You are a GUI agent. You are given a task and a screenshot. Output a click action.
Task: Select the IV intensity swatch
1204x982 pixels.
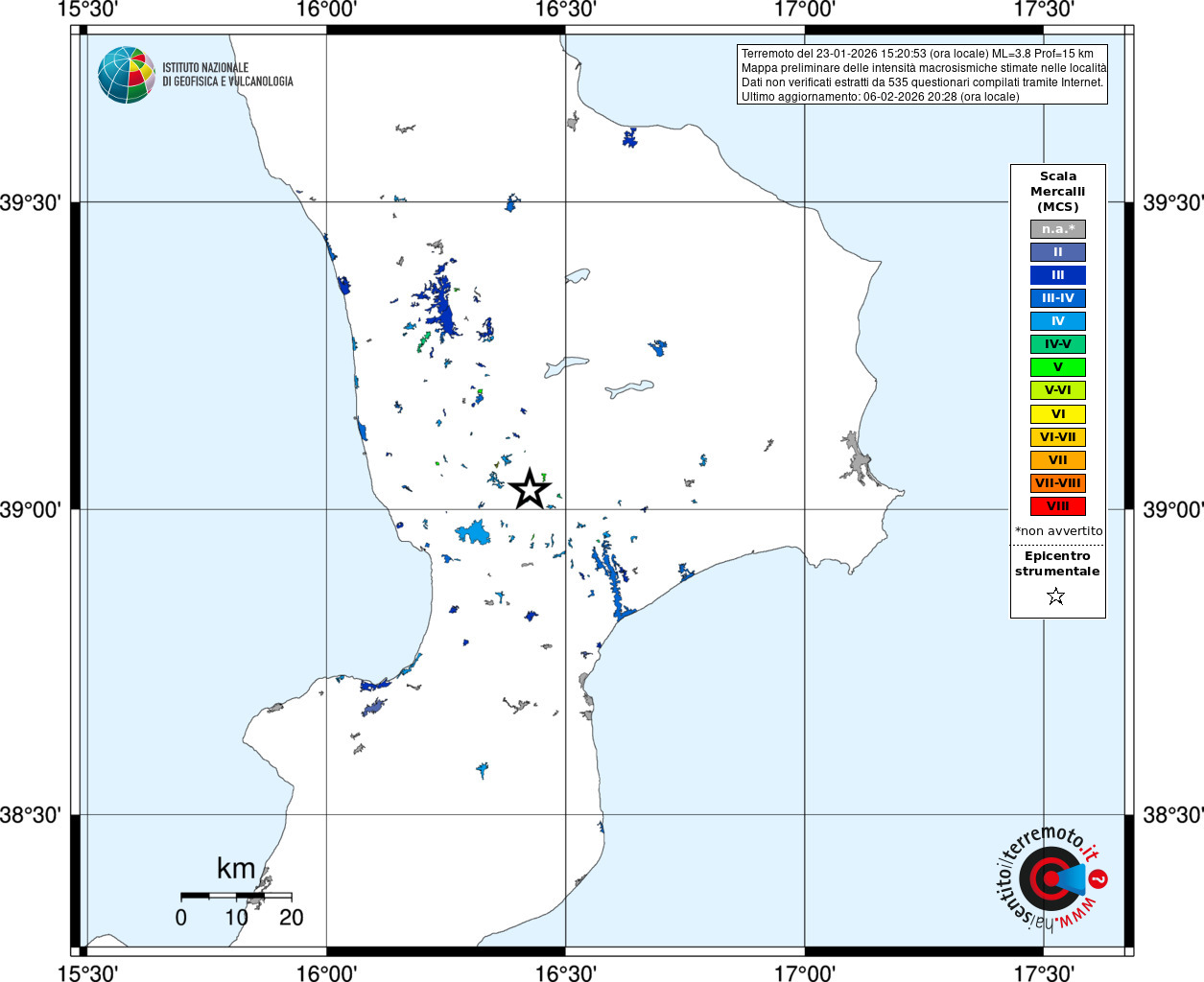point(1058,321)
